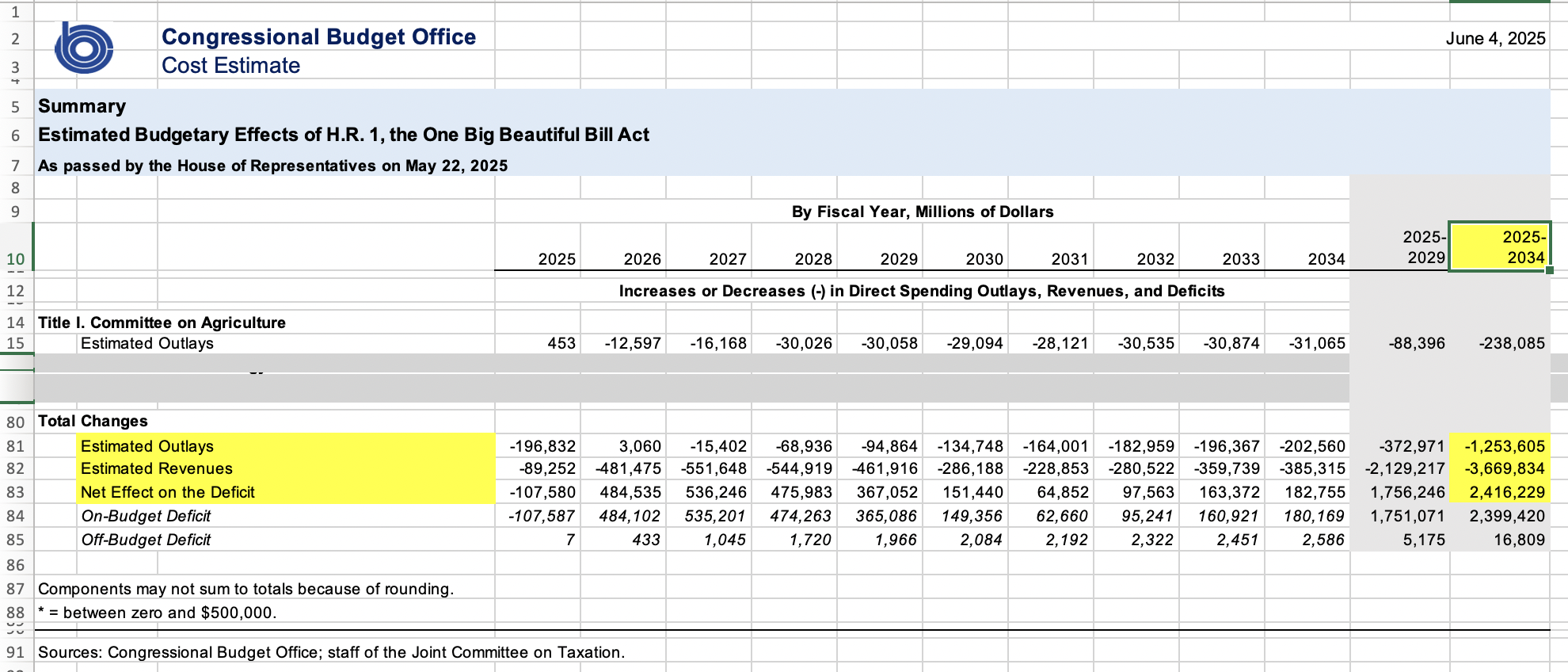Image resolution: width=1568 pixels, height=672 pixels.
Task: Select 'Title I. Committee on Agriculture' cell
Action: [162, 323]
